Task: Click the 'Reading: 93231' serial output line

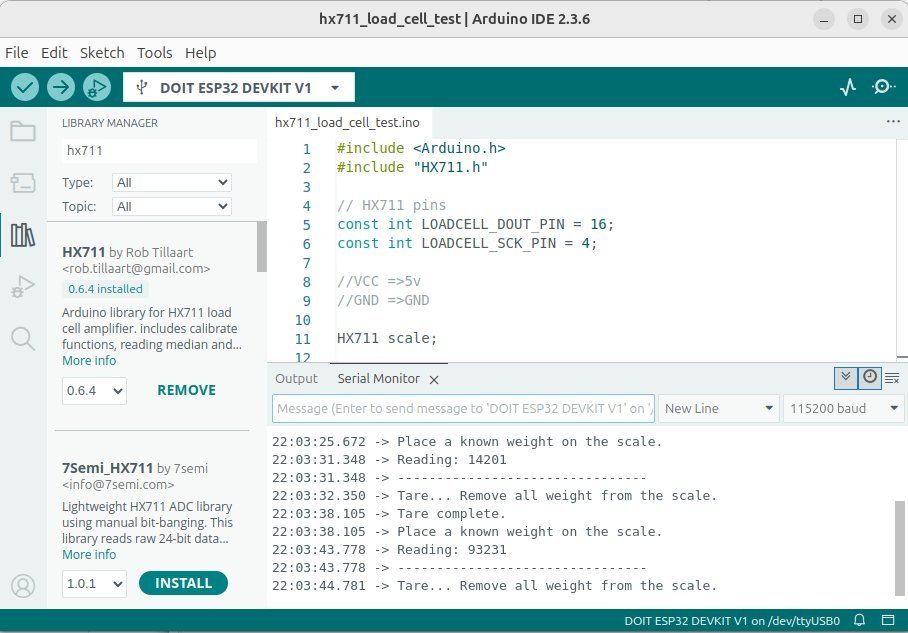Action: point(389,550)
